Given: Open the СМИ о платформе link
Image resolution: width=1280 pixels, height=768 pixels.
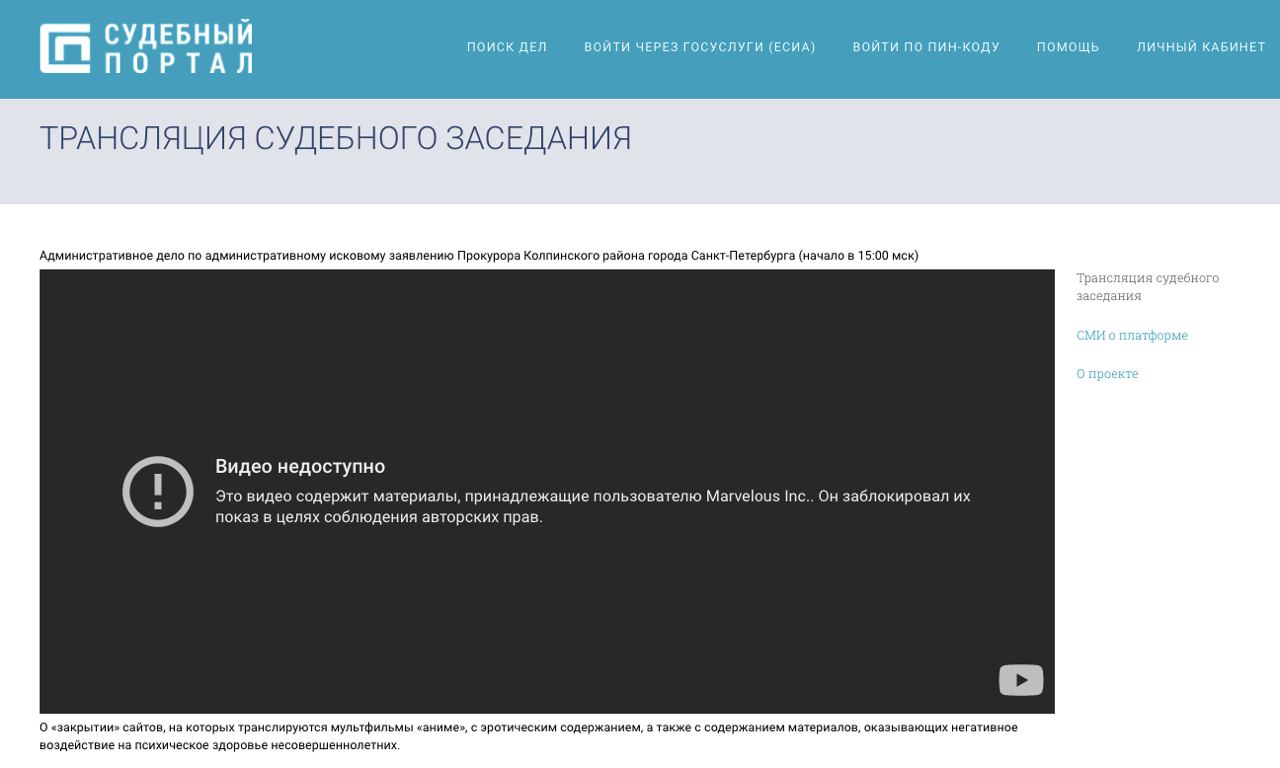Looking at the screenshot, I should point(1132,336).
